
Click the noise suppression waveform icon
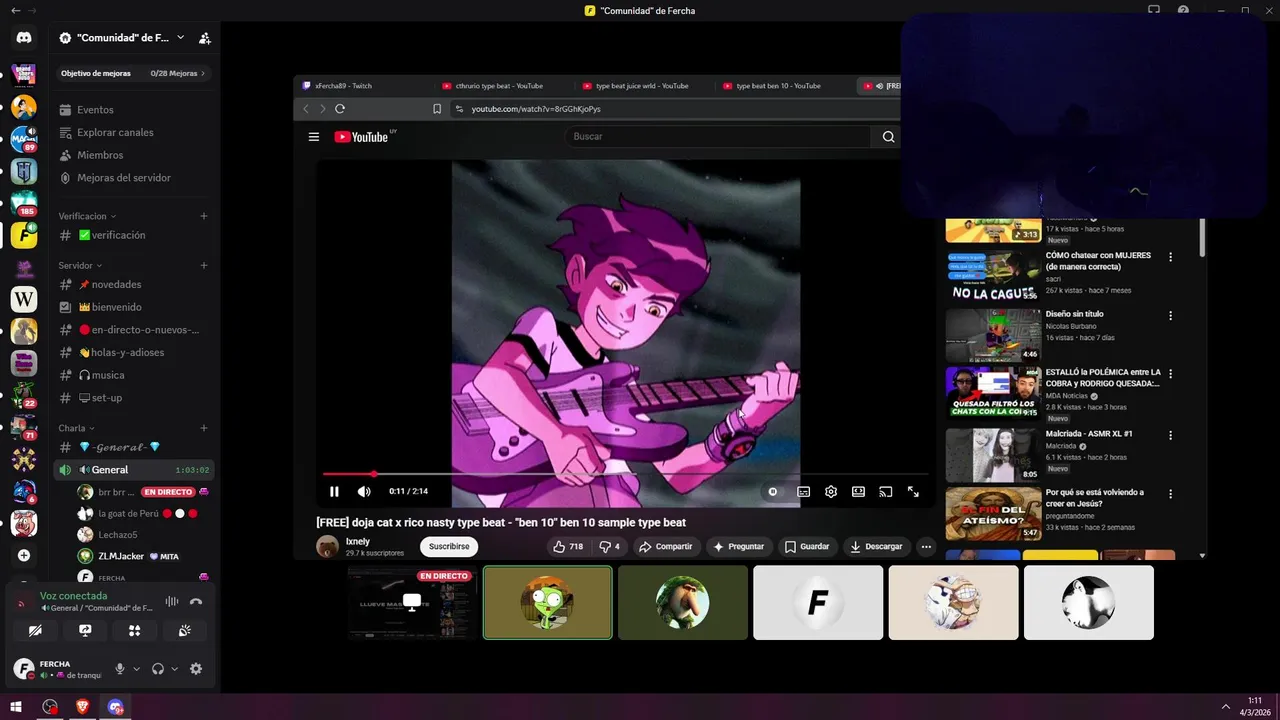(172, 601)
